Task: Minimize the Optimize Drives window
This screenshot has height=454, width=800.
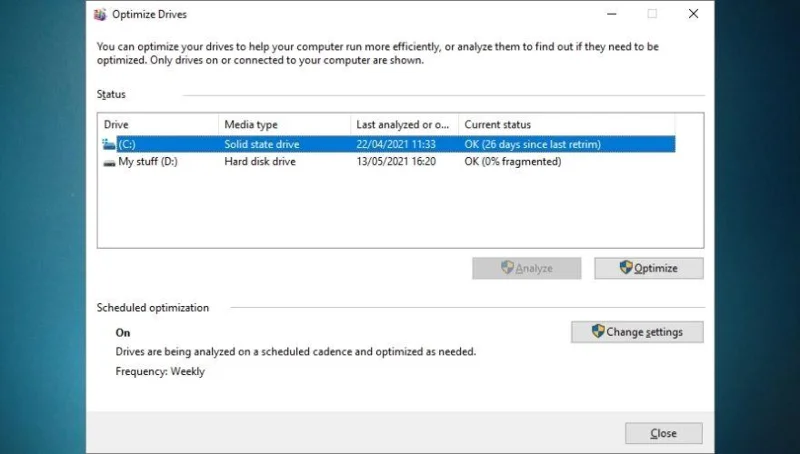Action: click(x=612, y=14)
